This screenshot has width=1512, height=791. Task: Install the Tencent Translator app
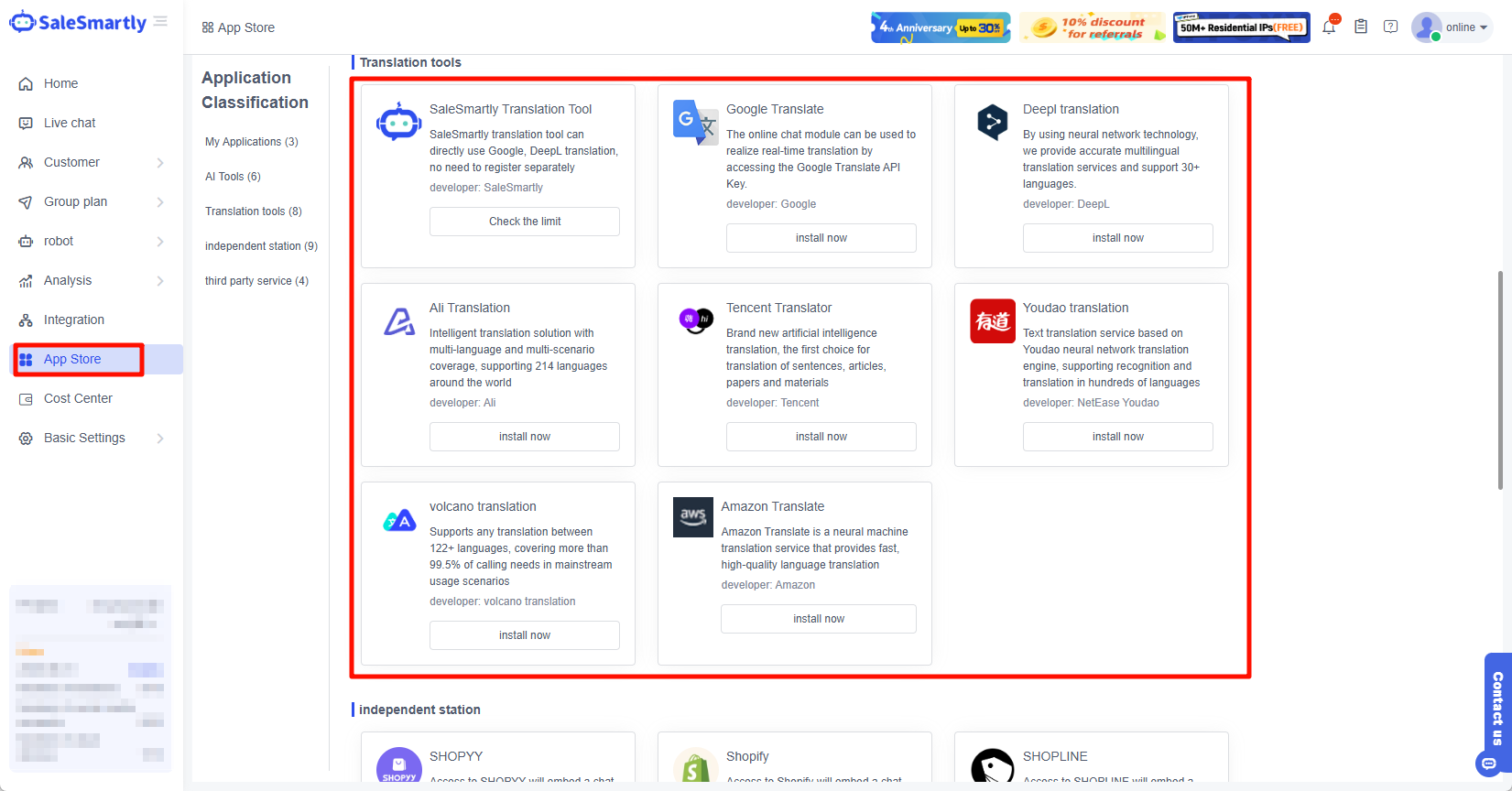[x=821, y=437]
